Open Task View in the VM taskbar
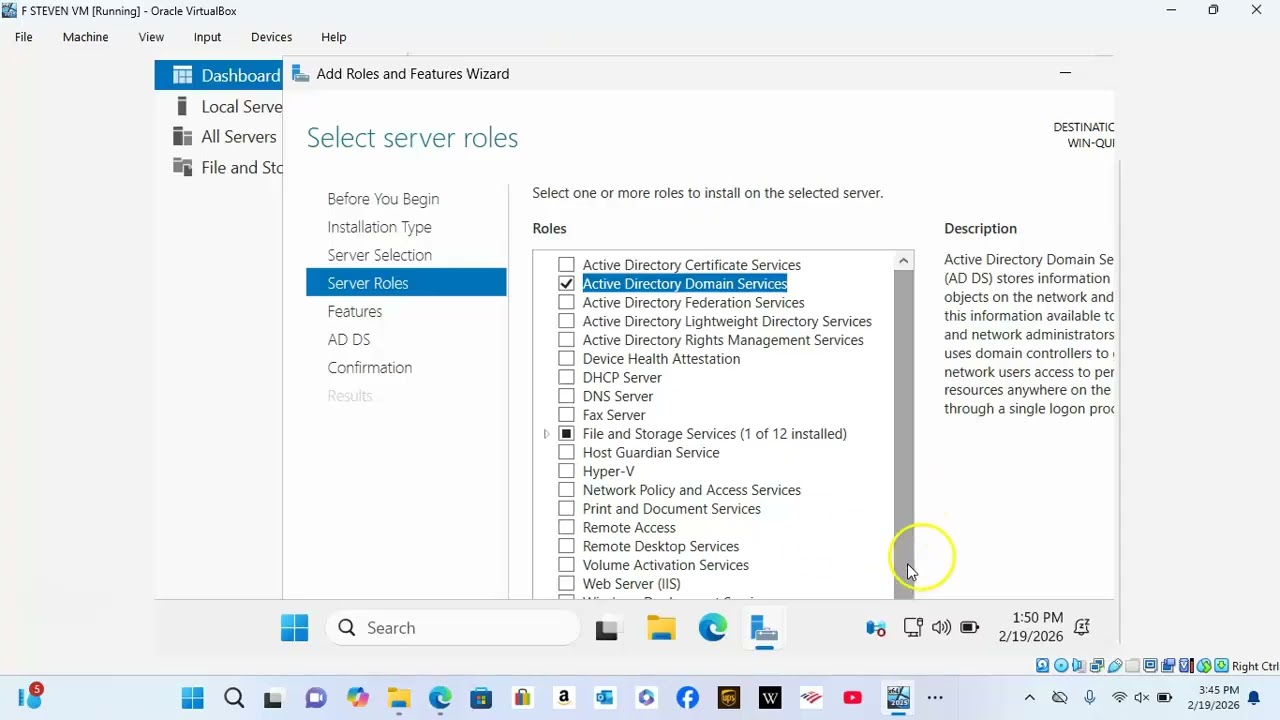 coord(607,629)
